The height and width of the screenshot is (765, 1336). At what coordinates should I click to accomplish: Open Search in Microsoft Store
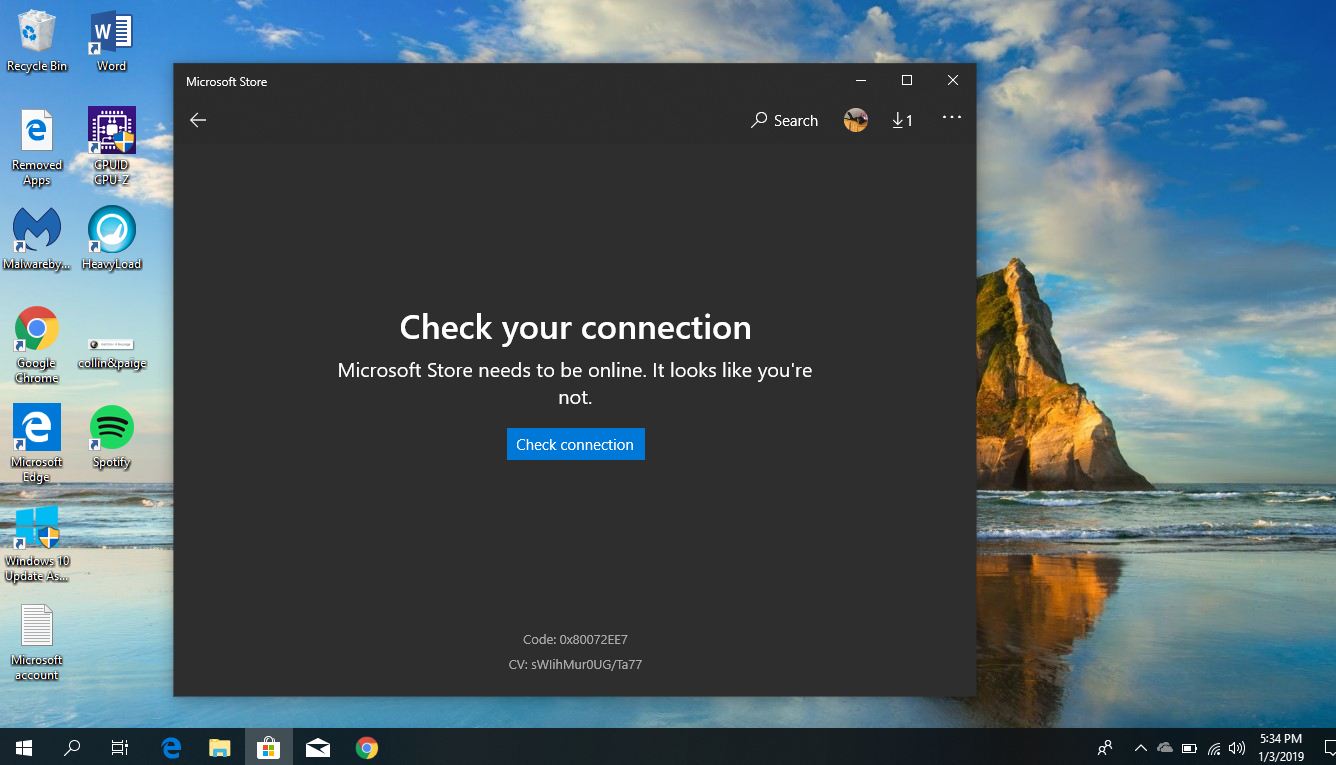(x=785, y=120)
